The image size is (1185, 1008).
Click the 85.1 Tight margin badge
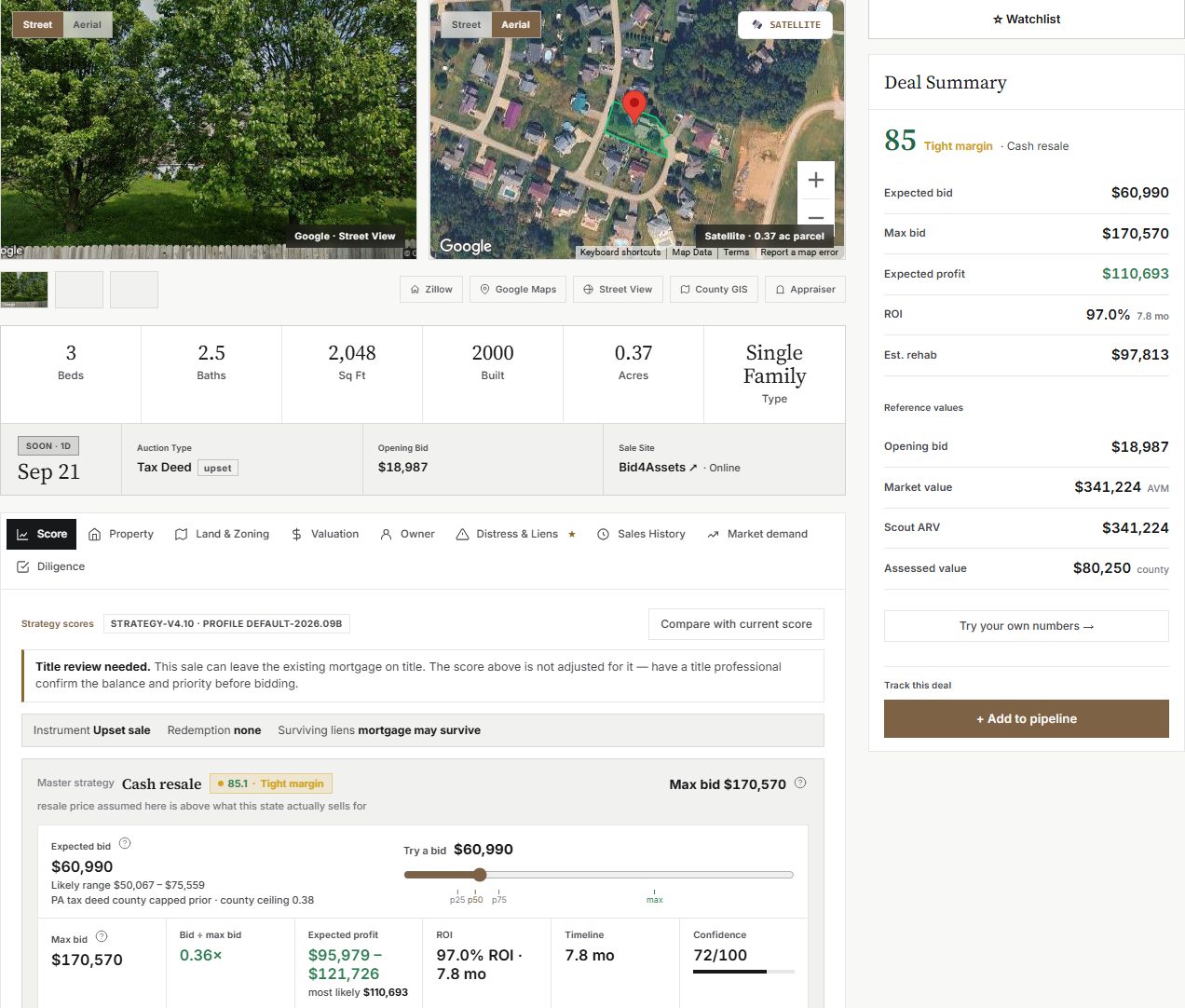[x=271, y=783]
